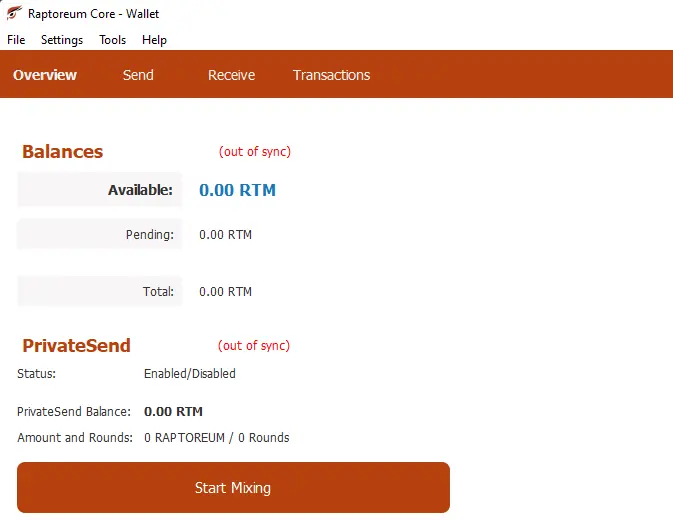Select the Total 0.00 RTM value
Image resolution: width=673 pixels, height=520 pixels.
[225, 292]
